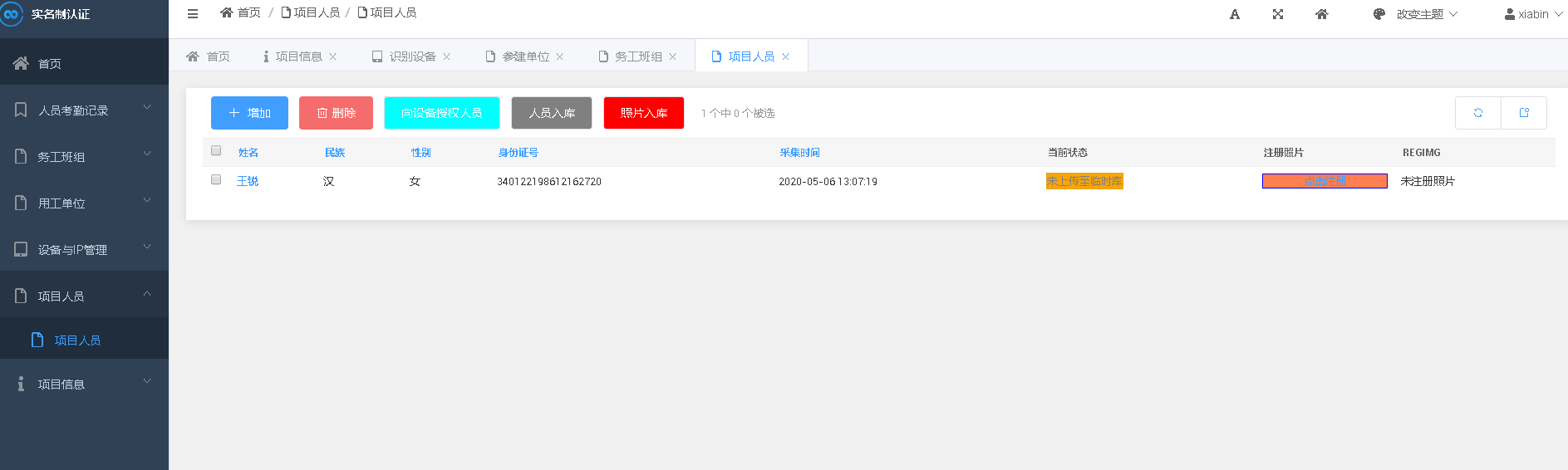Switch to the 项目信息 tab
Image resolution: width=1568 pixels, height=470 pixels.
pos(297,56)
